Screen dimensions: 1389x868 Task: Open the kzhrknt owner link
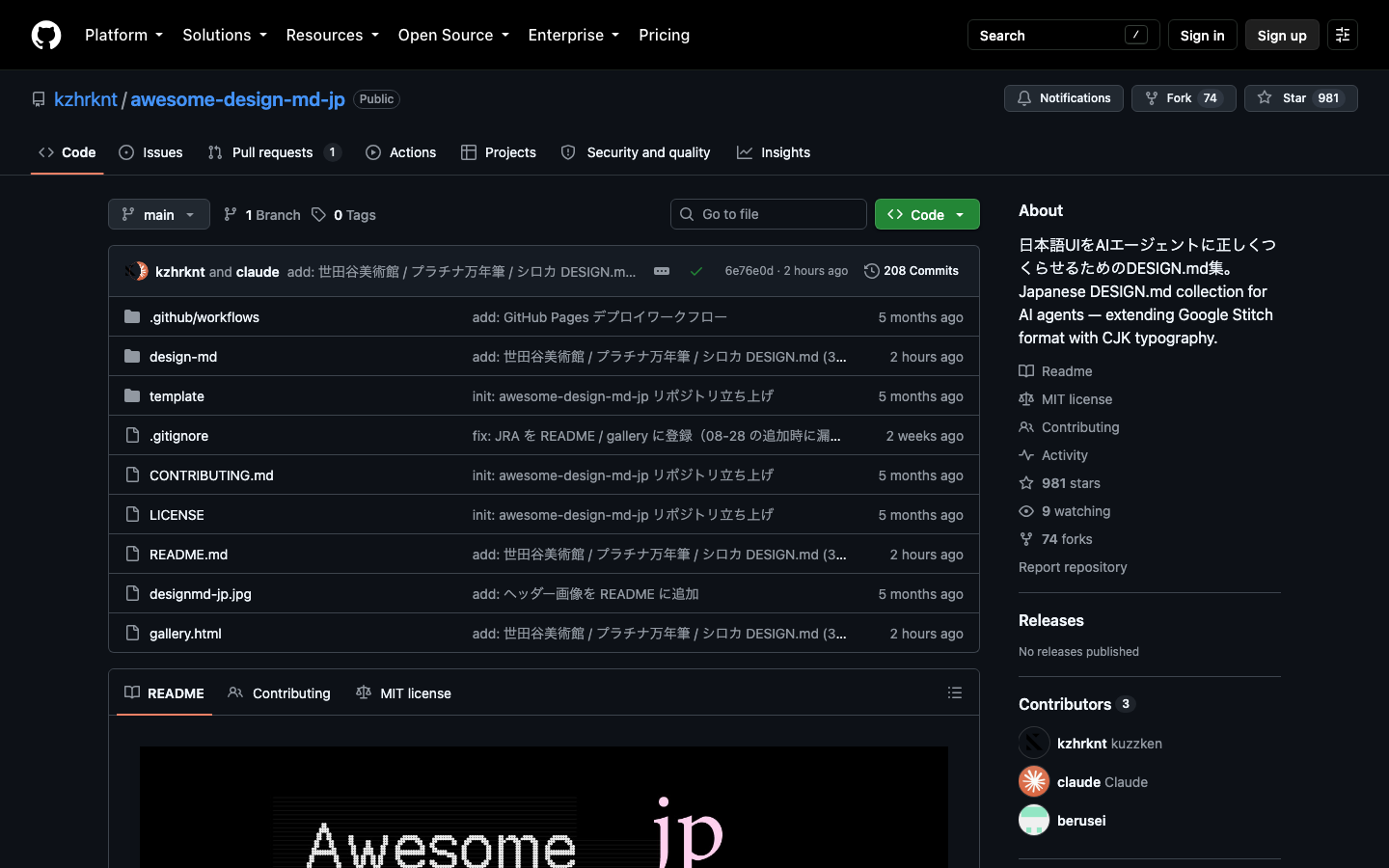pyautogui.click(x=86, y=99)
